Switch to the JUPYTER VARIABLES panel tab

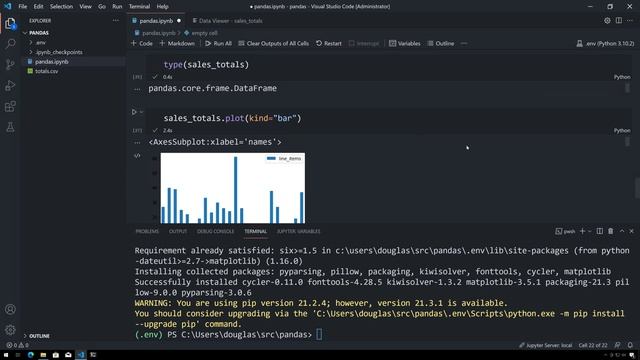[x=298, y=231]
